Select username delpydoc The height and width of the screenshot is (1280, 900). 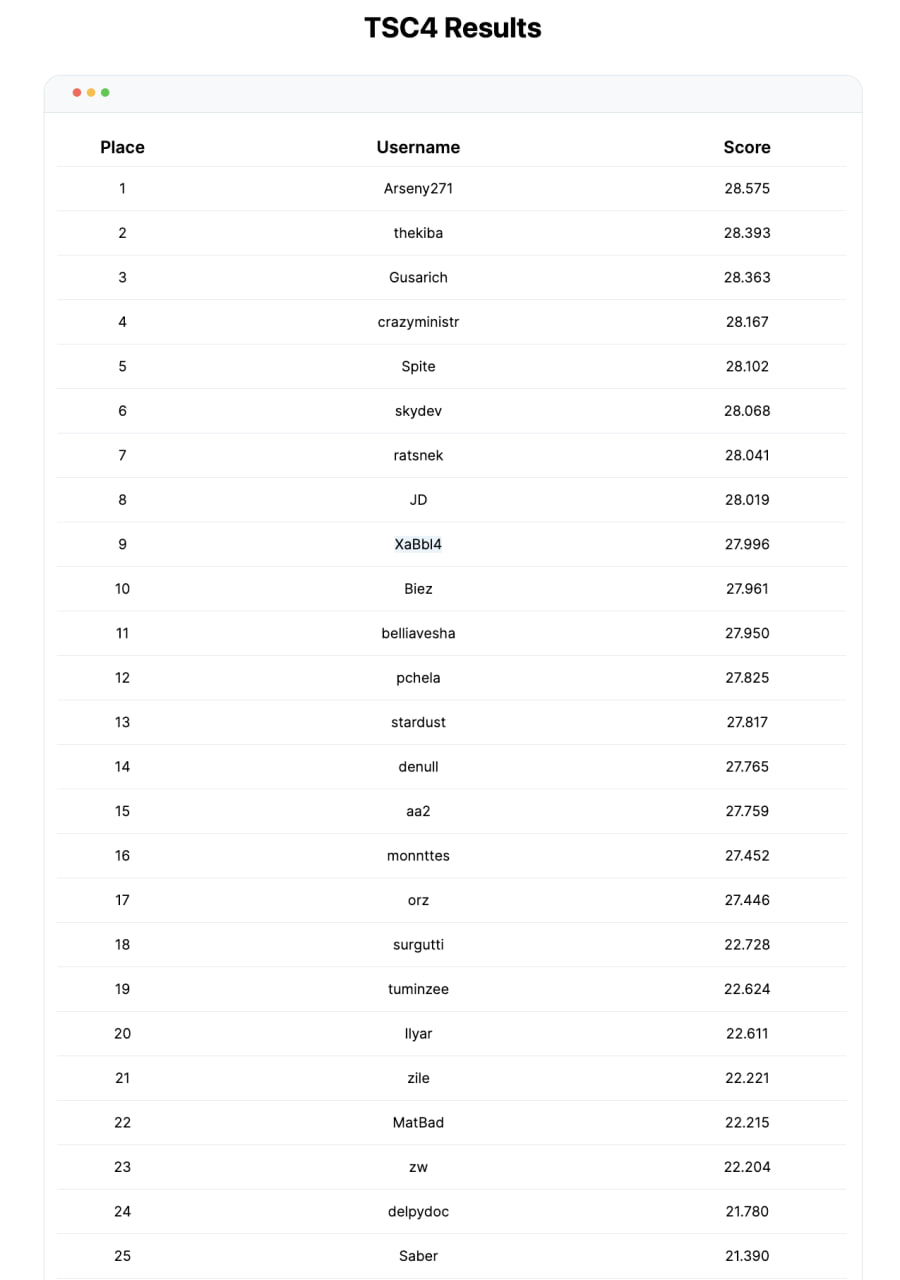[418, 1211]
